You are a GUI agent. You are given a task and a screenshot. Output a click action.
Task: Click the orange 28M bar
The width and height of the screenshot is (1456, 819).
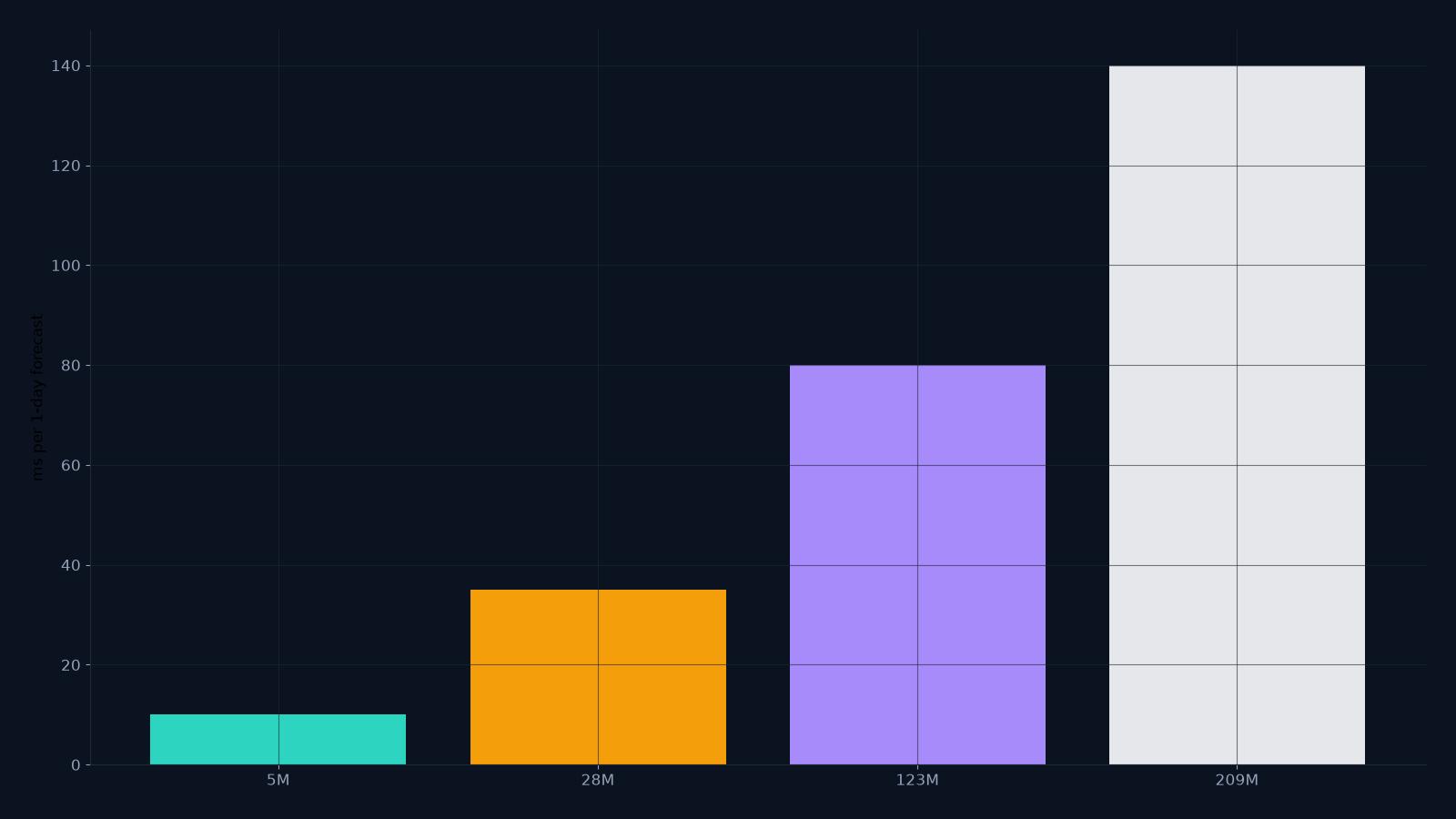[598, 677]
